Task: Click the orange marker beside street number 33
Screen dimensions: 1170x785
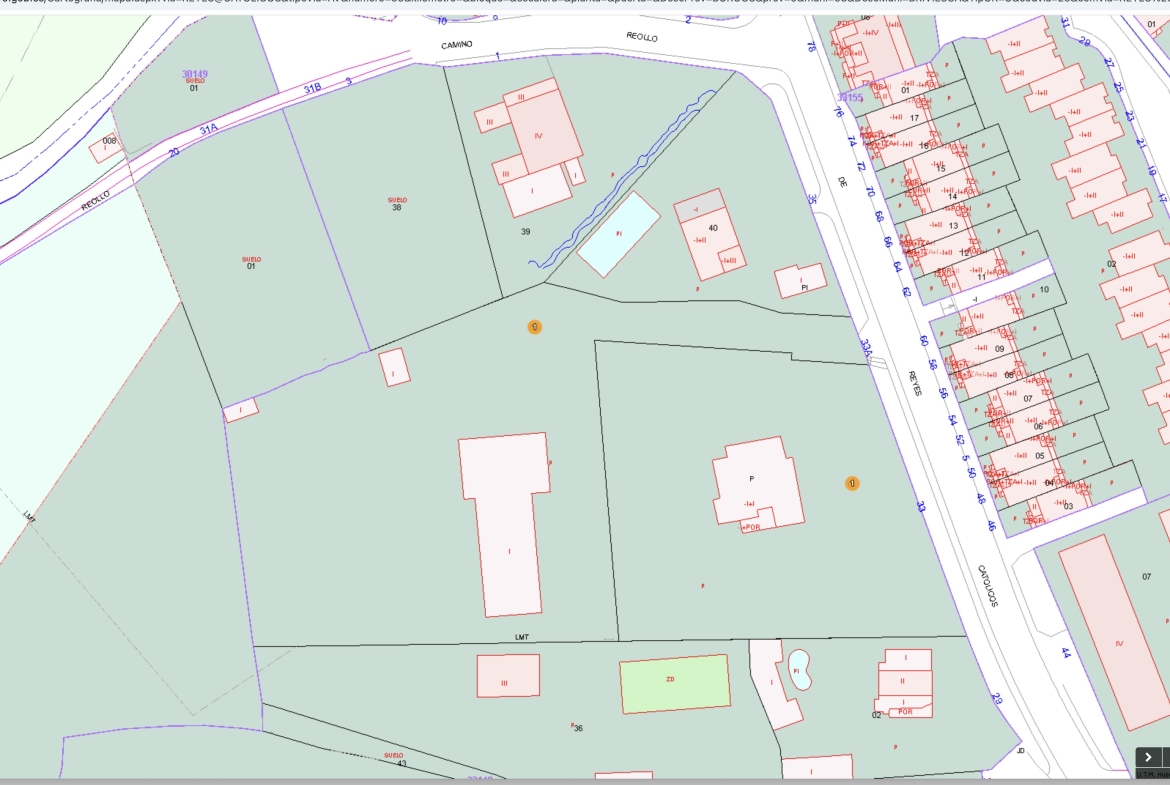Action: click(x=851, y=484)
